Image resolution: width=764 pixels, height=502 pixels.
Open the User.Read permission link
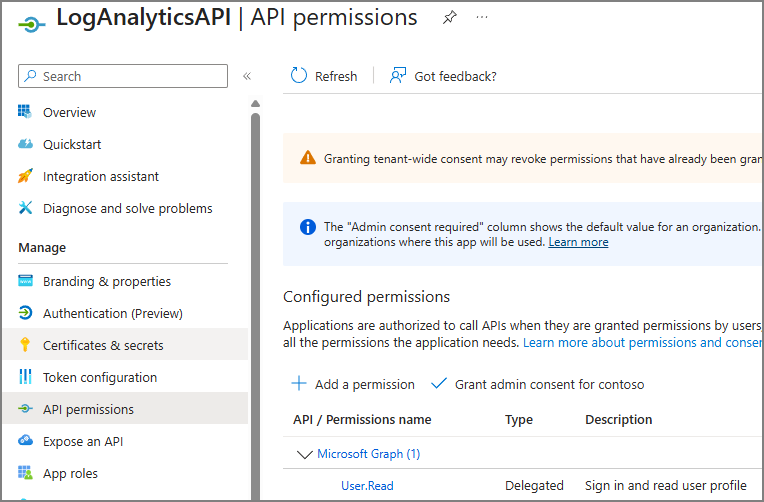pos(367,486)
